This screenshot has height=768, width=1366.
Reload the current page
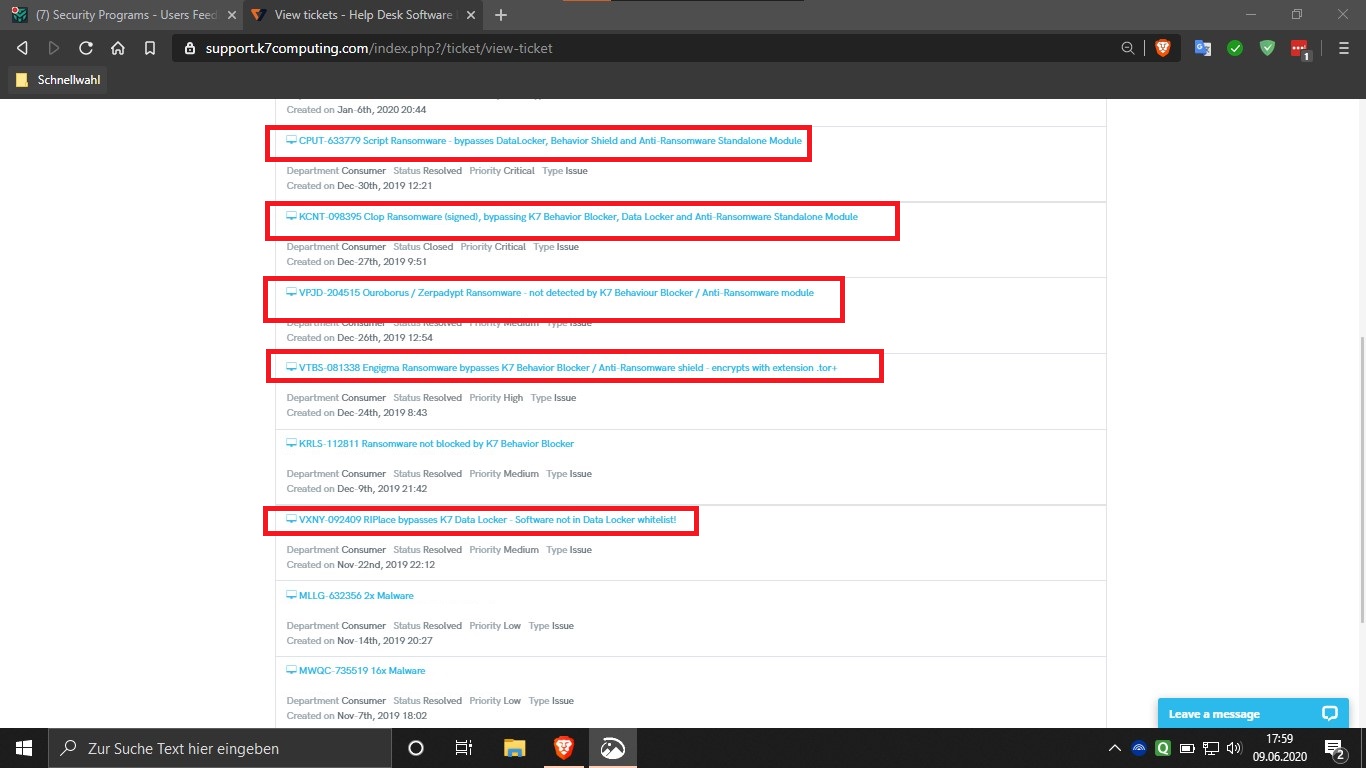tap(86, 48)
